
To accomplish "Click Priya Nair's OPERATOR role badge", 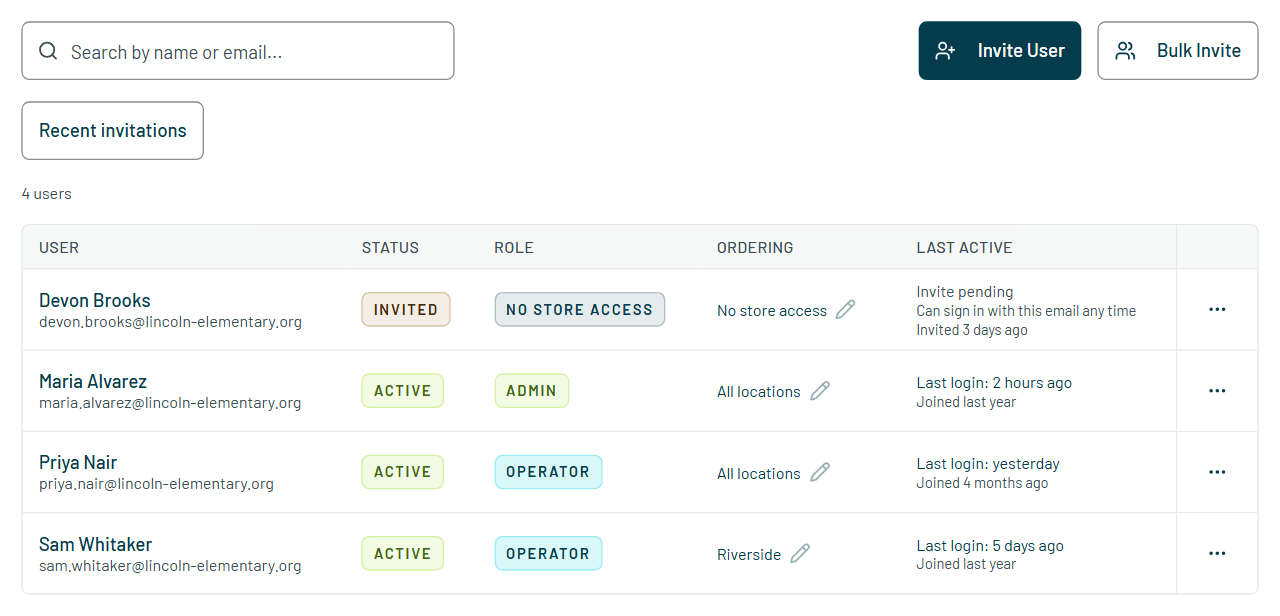I will coord(548,472).
